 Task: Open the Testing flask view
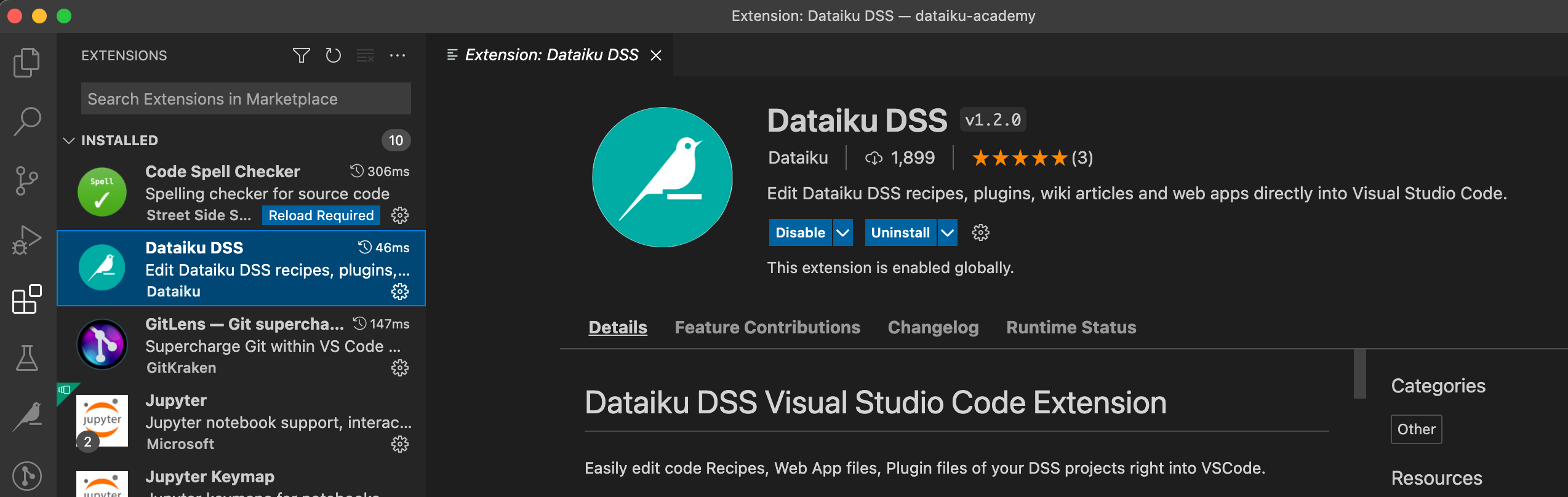(27, 358)
